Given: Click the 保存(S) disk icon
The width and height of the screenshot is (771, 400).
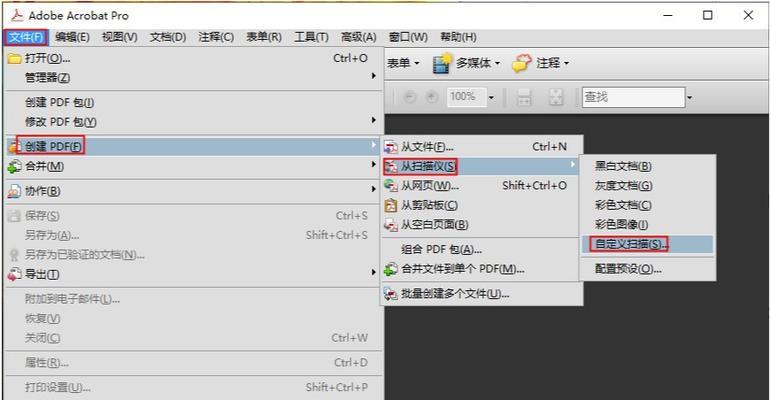Looking at the screenshot, I should click(x=14, y=215).
